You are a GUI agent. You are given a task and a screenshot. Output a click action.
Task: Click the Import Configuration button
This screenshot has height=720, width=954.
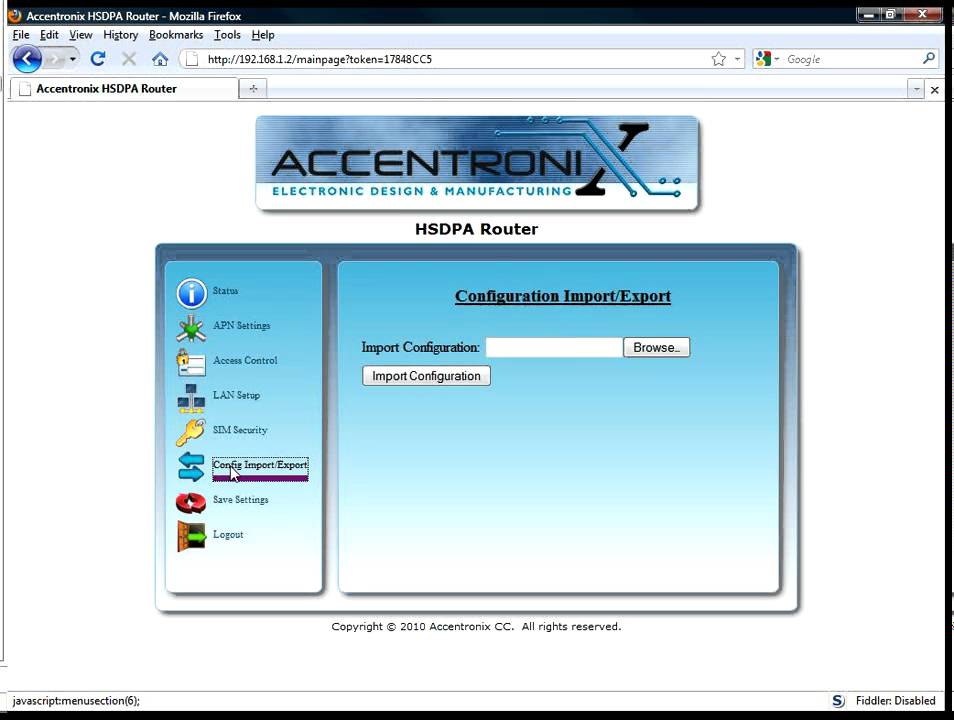point(427,376)
